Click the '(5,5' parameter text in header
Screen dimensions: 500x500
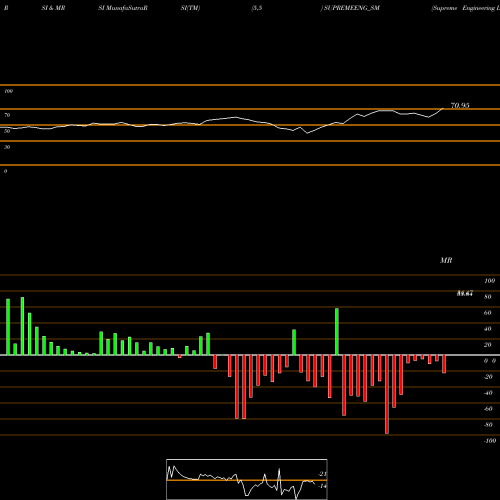257,8
